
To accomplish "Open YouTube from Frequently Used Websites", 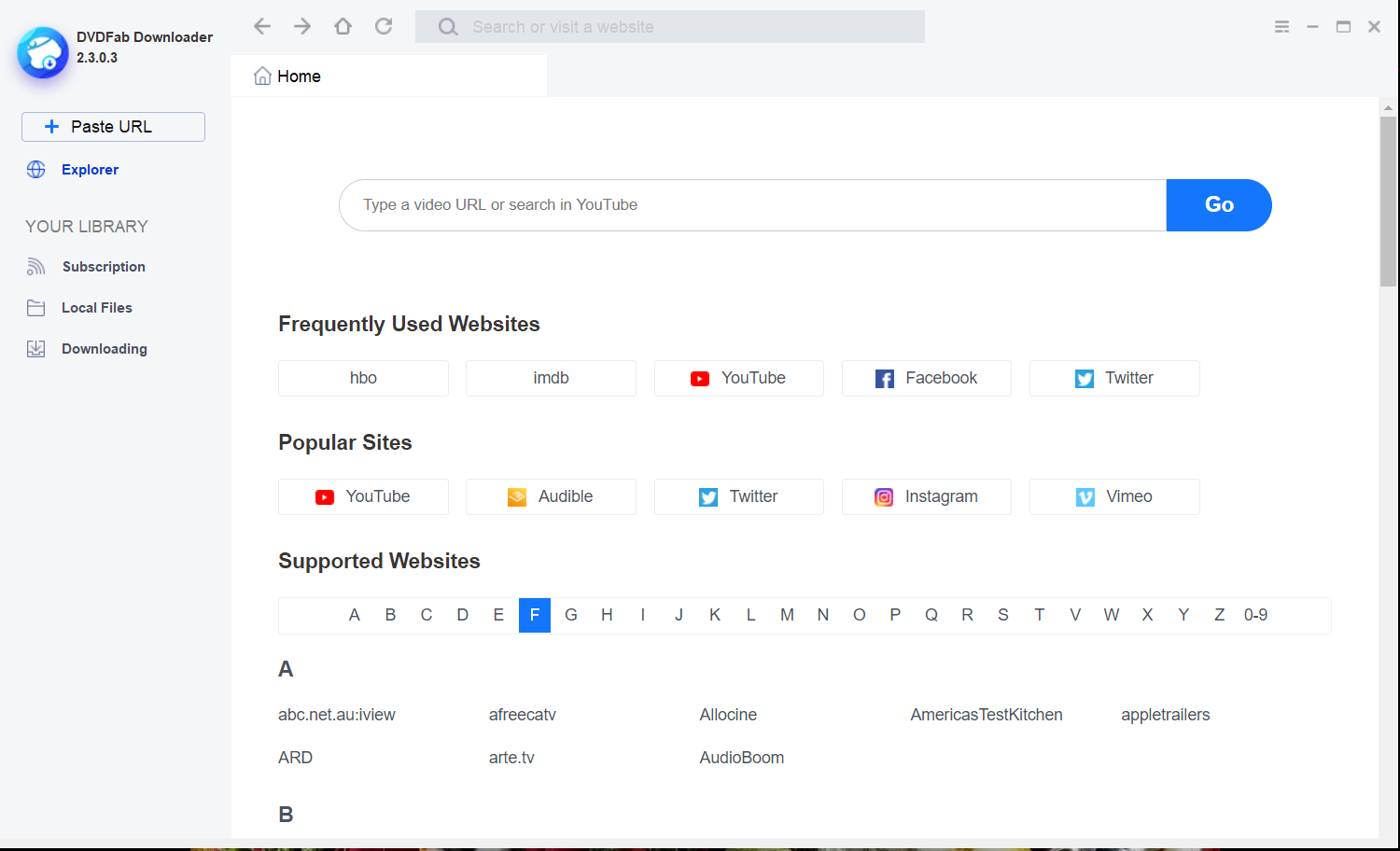I will click(x=739, y=378).
